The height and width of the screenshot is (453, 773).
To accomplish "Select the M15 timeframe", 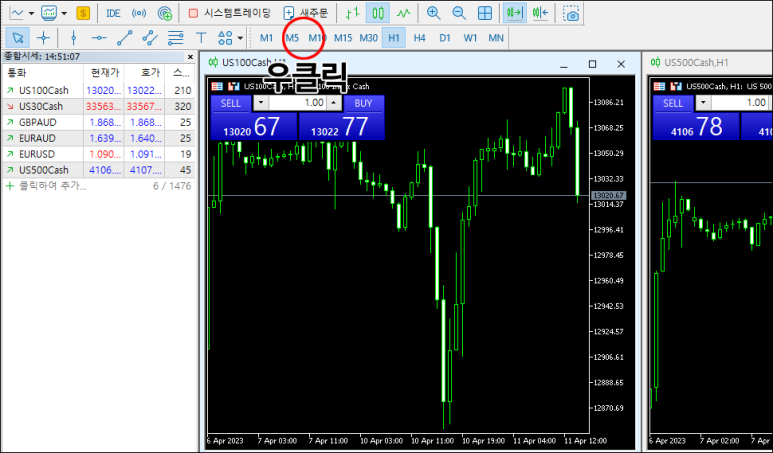I will 343,37.
